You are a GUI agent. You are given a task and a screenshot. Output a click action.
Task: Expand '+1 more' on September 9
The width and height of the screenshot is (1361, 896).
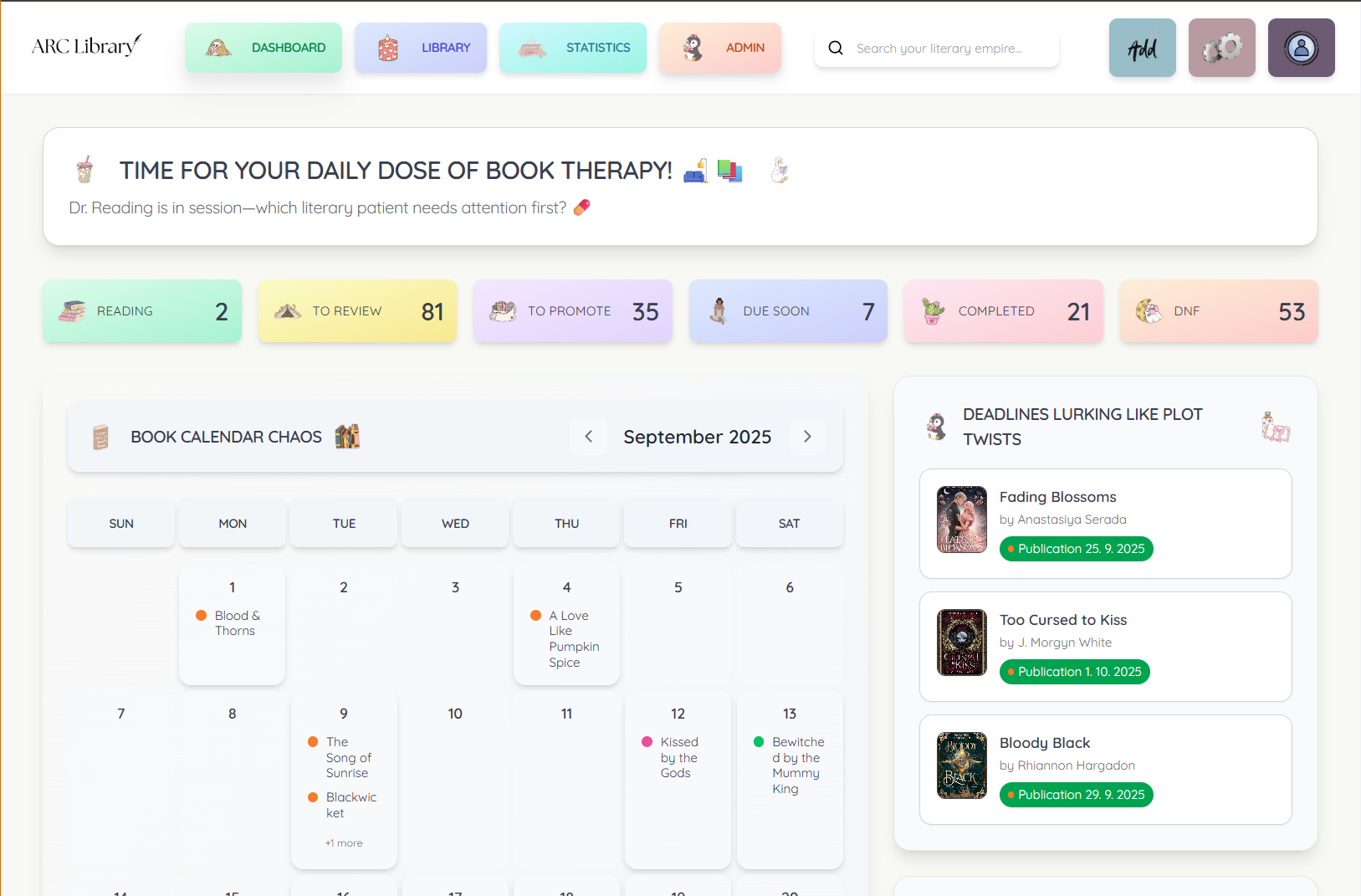[x=344, y=843]
